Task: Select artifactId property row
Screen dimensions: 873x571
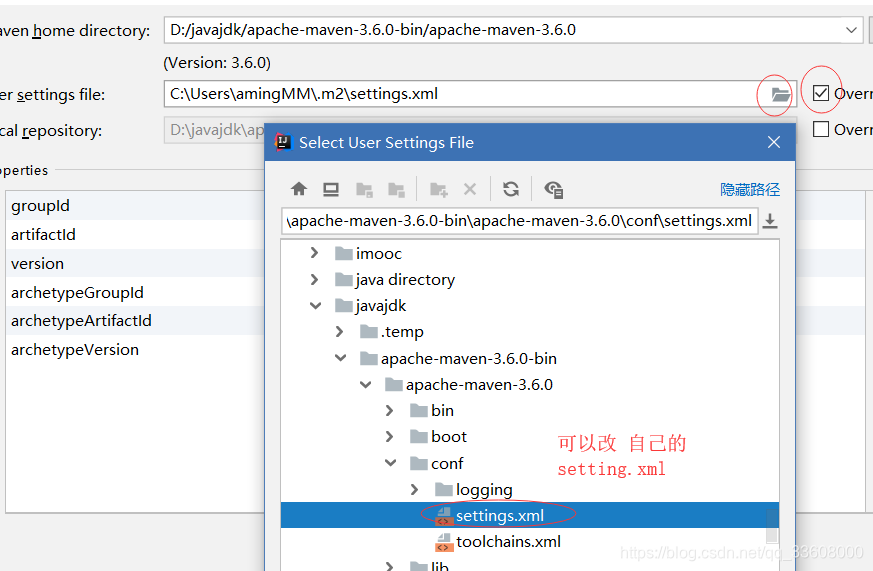Action: coord(136,234)
